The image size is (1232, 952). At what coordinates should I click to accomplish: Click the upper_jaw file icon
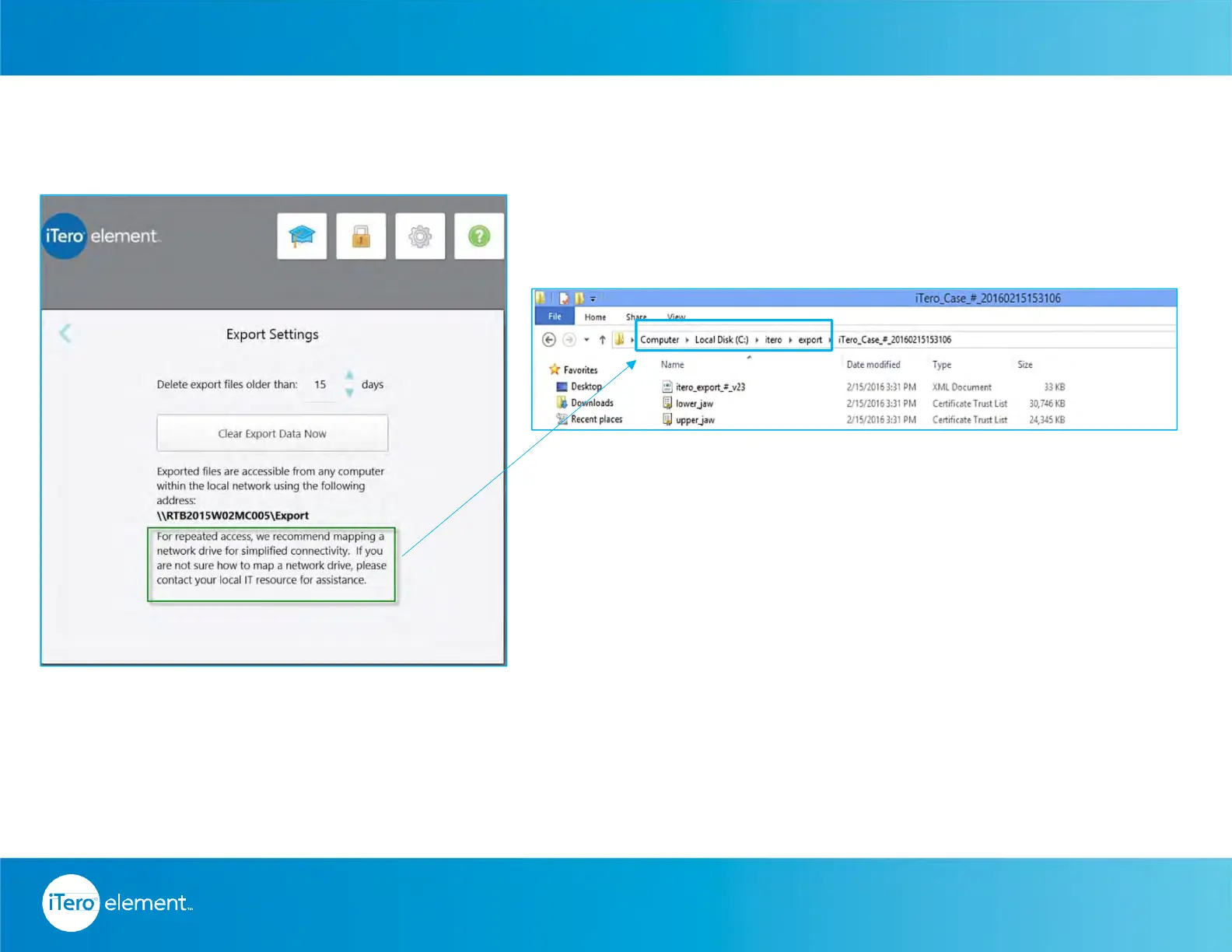[667, 419]
